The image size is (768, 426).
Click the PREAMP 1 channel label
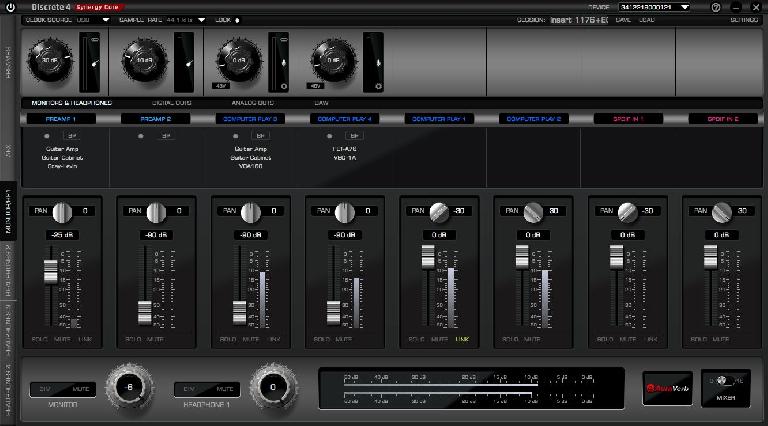tap(61, 119)
